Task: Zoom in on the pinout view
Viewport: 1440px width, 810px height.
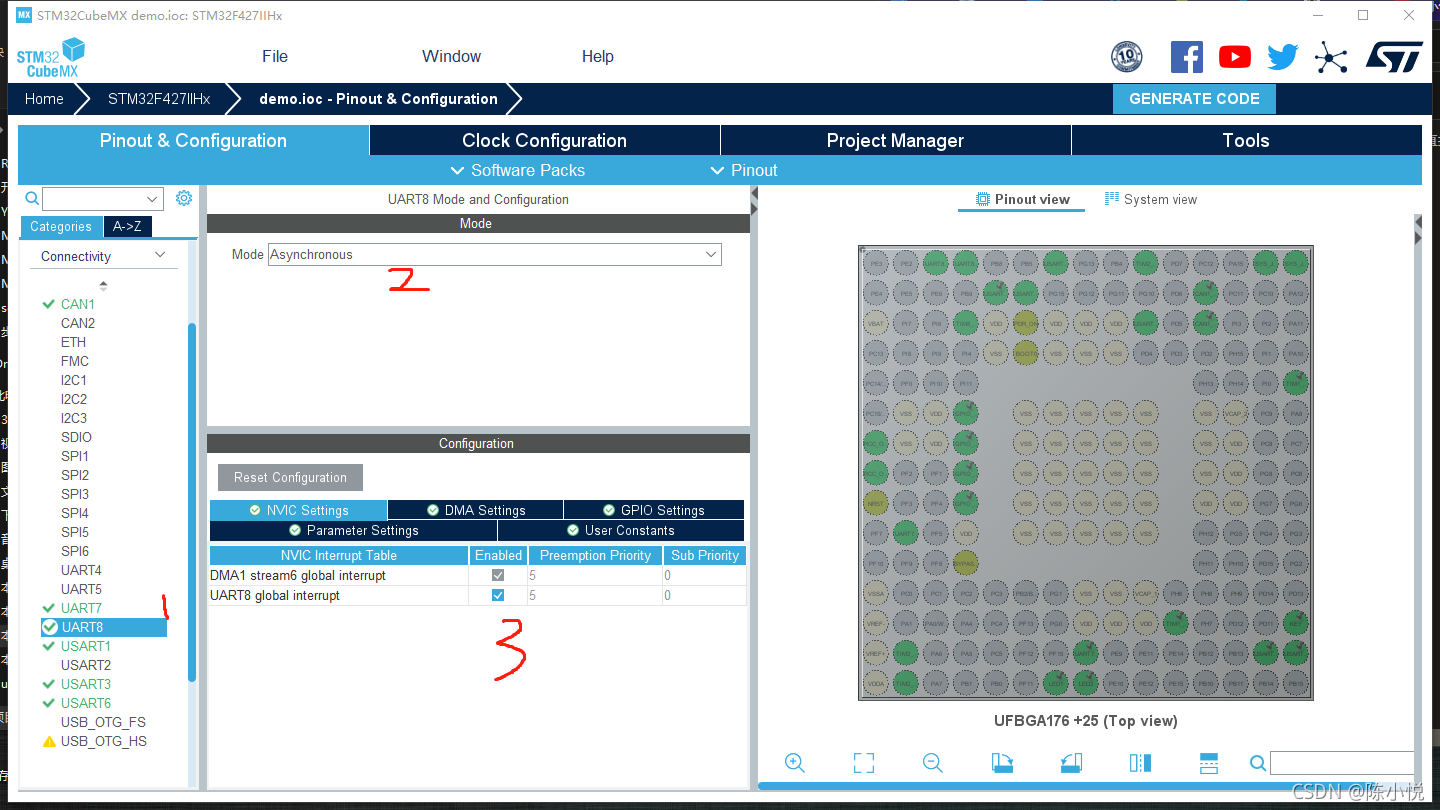Action: 795,763
